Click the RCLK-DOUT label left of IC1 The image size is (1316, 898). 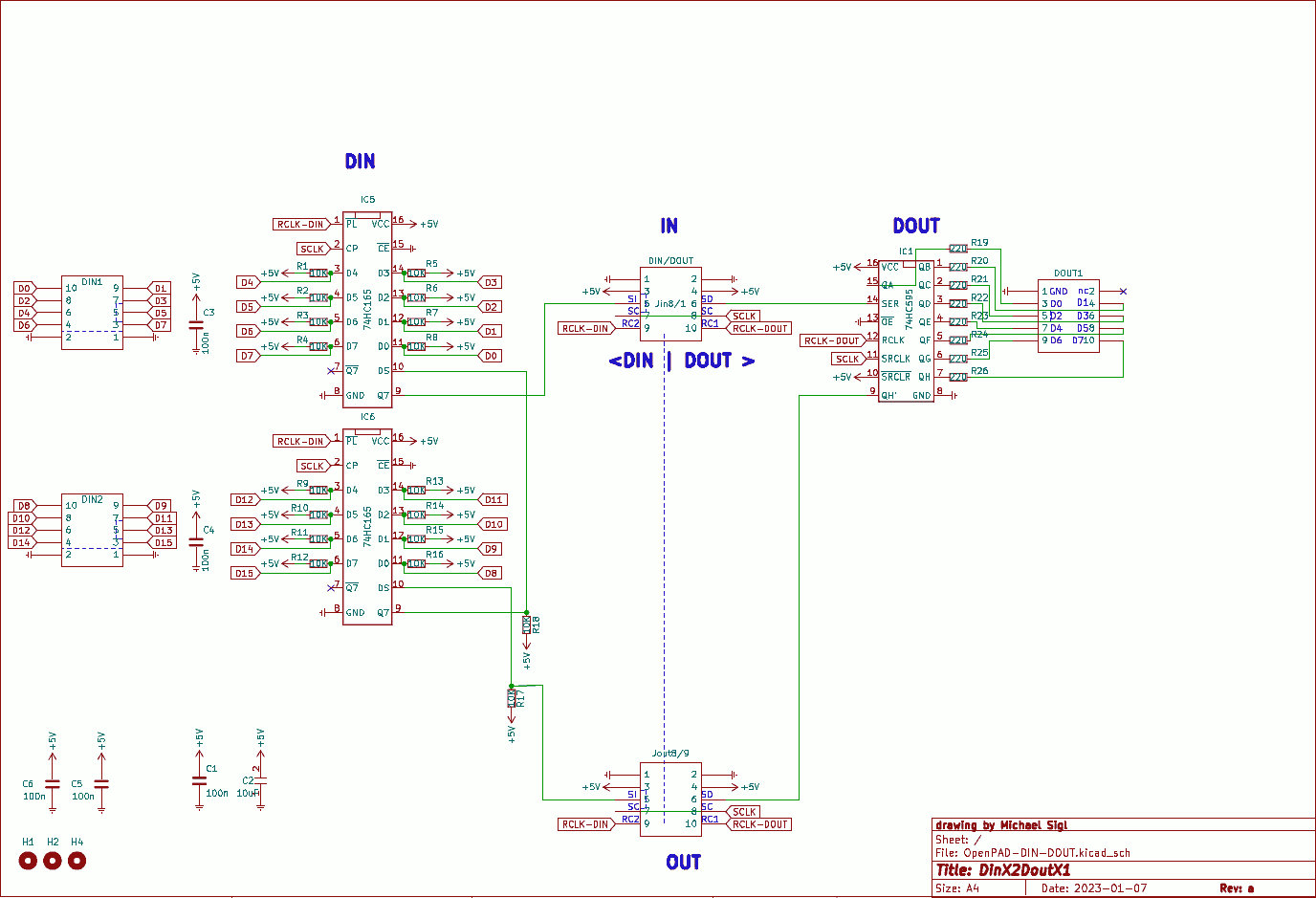(831, 340)
